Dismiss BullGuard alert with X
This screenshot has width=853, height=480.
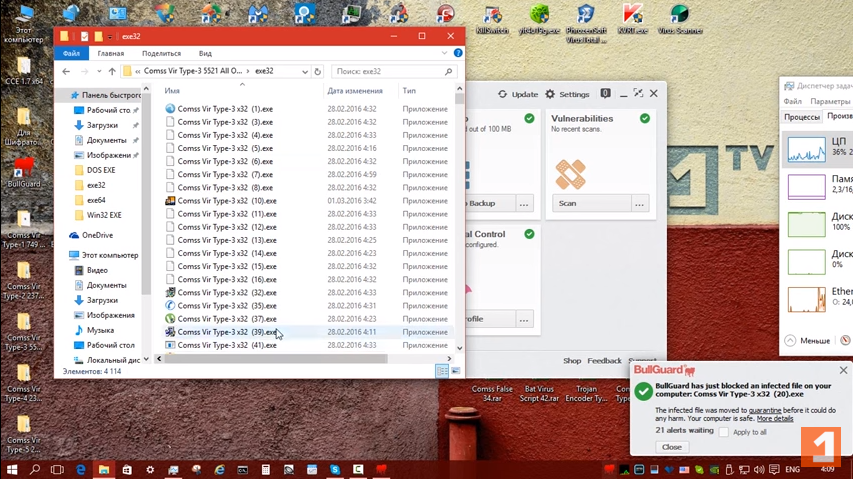tap(843, 370)
